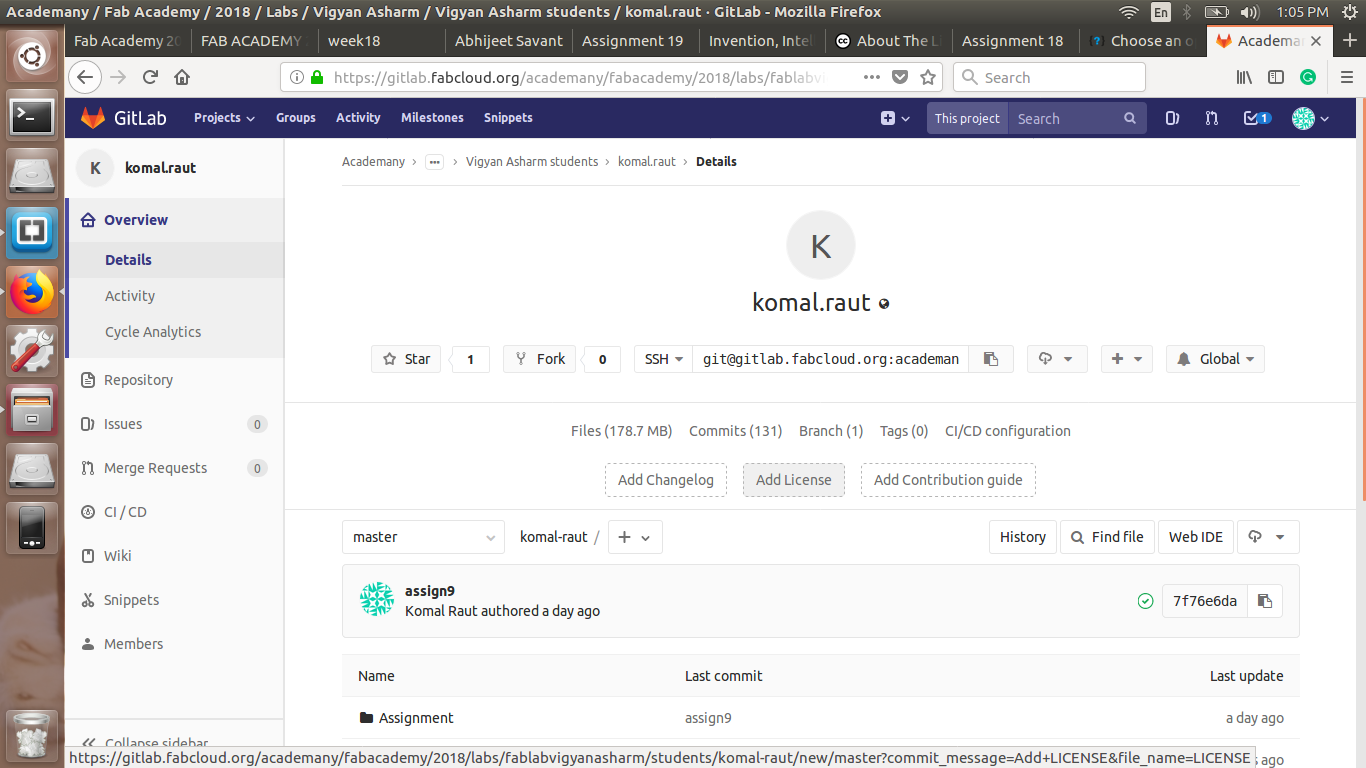This screenshot has height=768, width=1366.
Task: Expand the plus dropdown beside notification settings
Action: [x=1127, y=359]
